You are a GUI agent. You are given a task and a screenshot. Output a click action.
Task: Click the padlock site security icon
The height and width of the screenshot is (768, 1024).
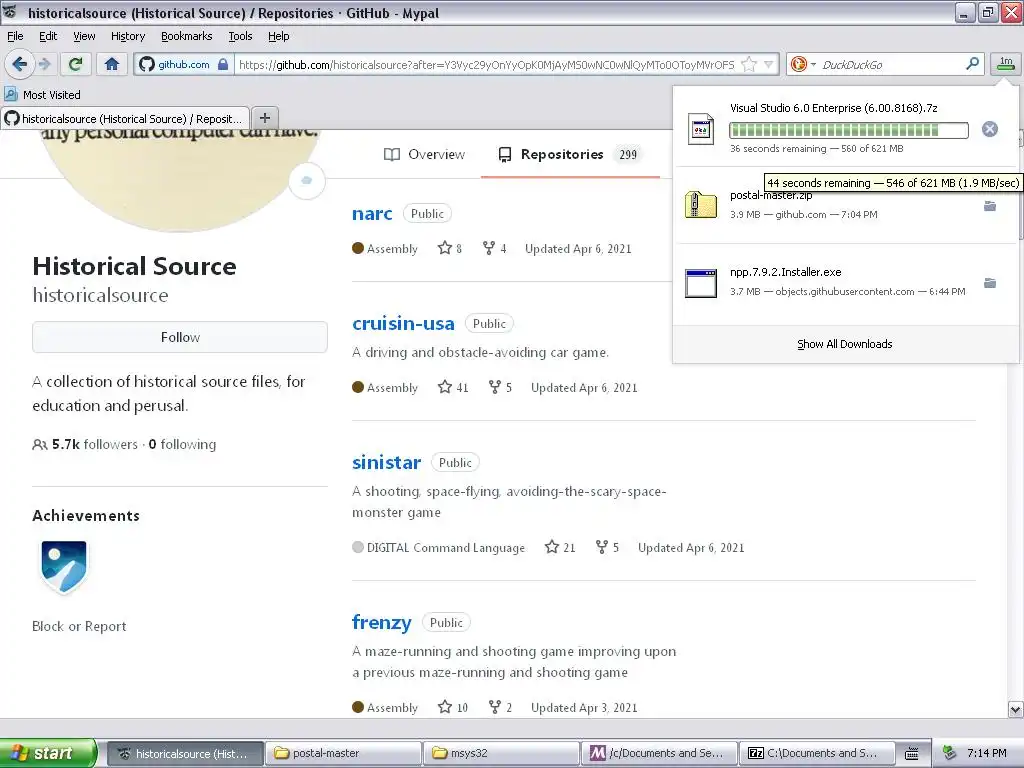click(x=223, y=64)
